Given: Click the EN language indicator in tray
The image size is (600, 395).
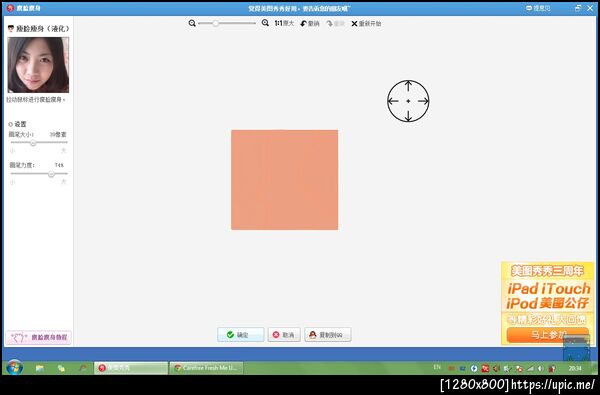Looking at the screenshot, I should point(437,367).
